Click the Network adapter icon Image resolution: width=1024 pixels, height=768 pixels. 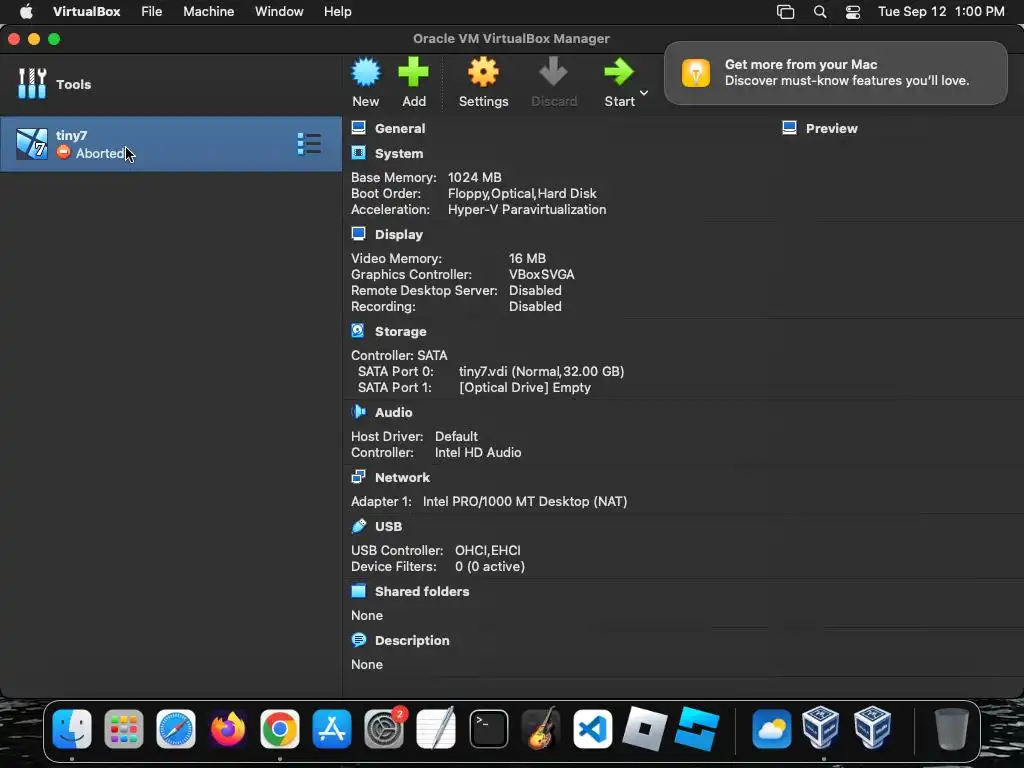coord(359,477)
